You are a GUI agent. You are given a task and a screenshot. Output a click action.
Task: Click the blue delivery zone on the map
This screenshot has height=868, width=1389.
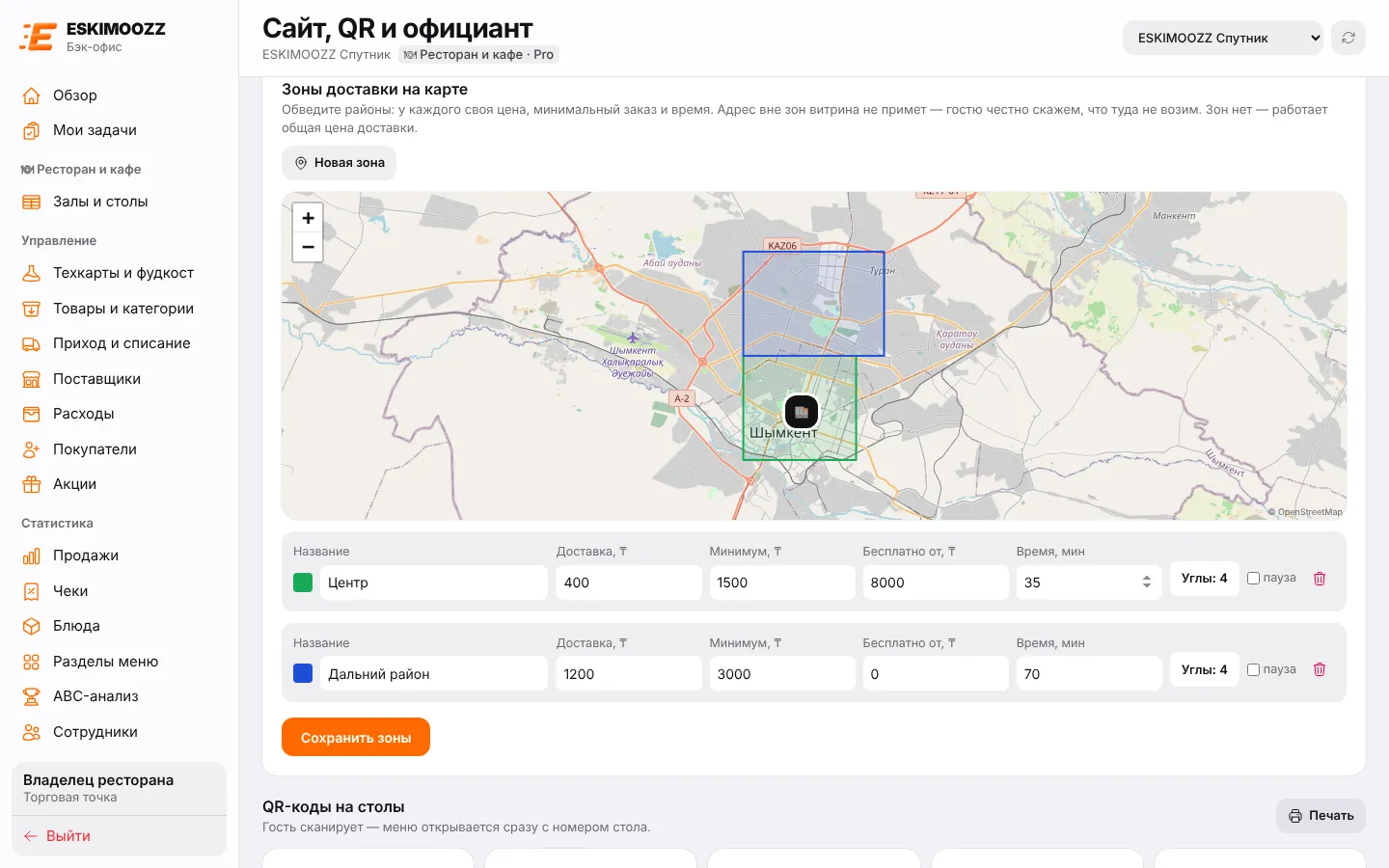coord(813,304)
